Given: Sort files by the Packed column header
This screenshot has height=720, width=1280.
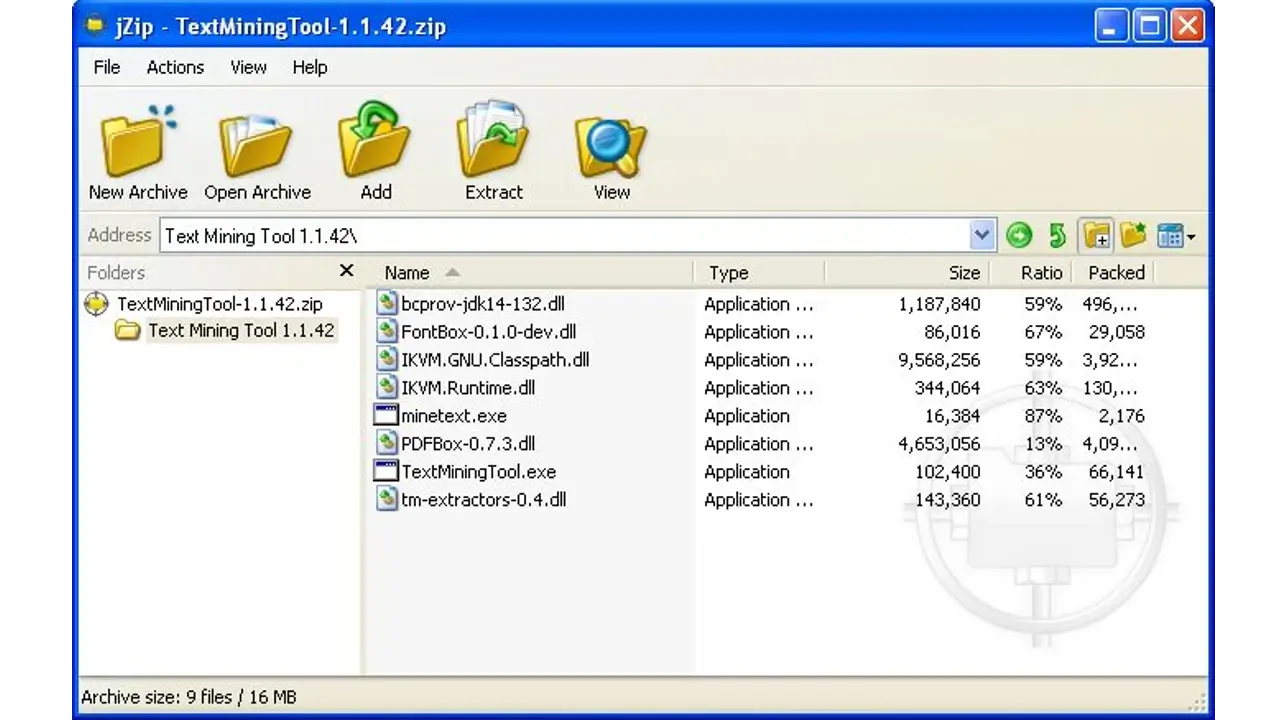Looking at the screenshot, I should [x=1114, y=272].
